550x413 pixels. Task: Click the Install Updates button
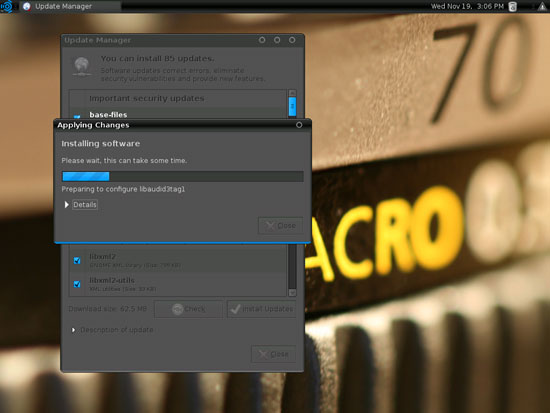click(x=261, y=309)
